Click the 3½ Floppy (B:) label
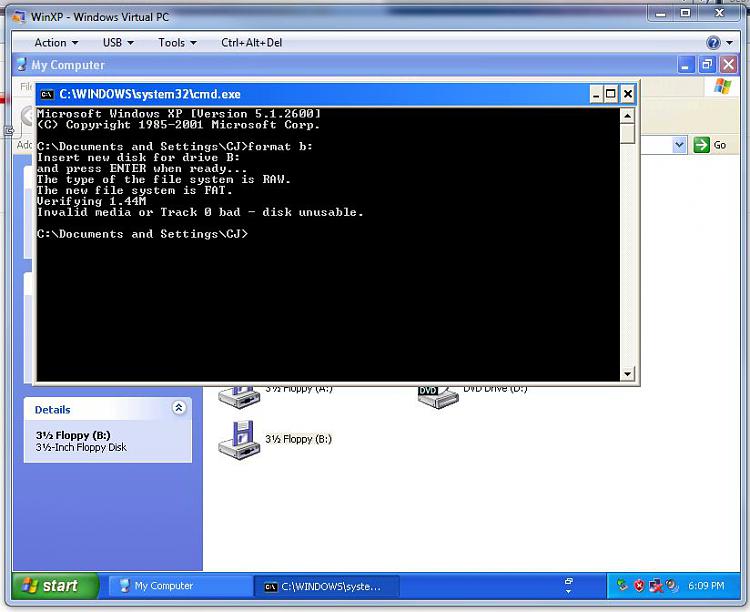This screenshot has width=750, height=612. (298, 439)
